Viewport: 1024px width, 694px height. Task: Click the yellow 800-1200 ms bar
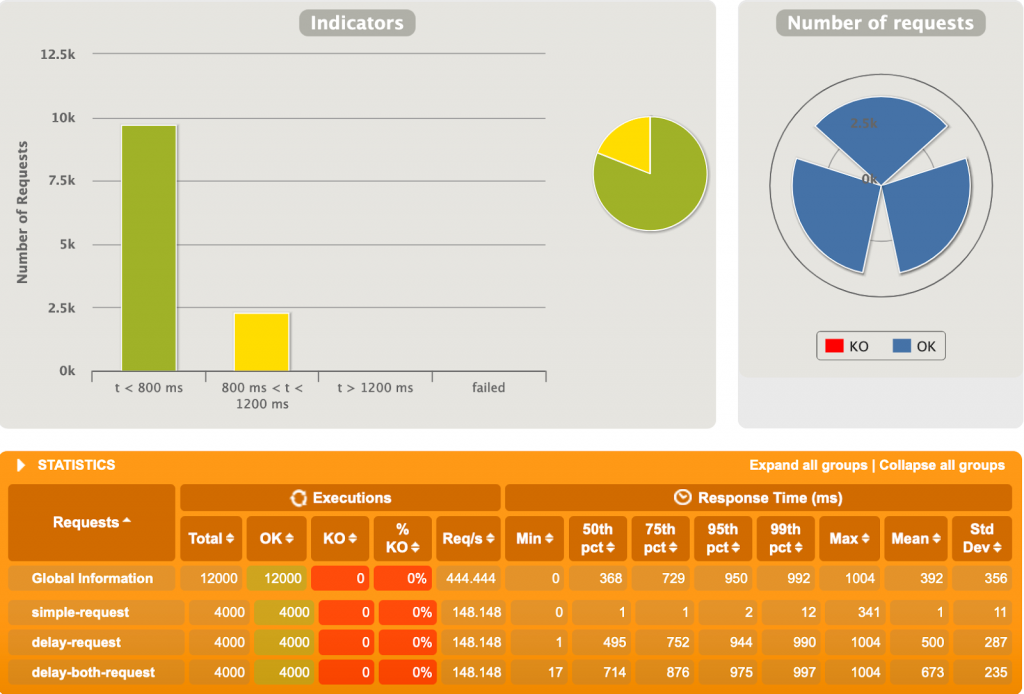pyautogui.click(x=261, y=342)
